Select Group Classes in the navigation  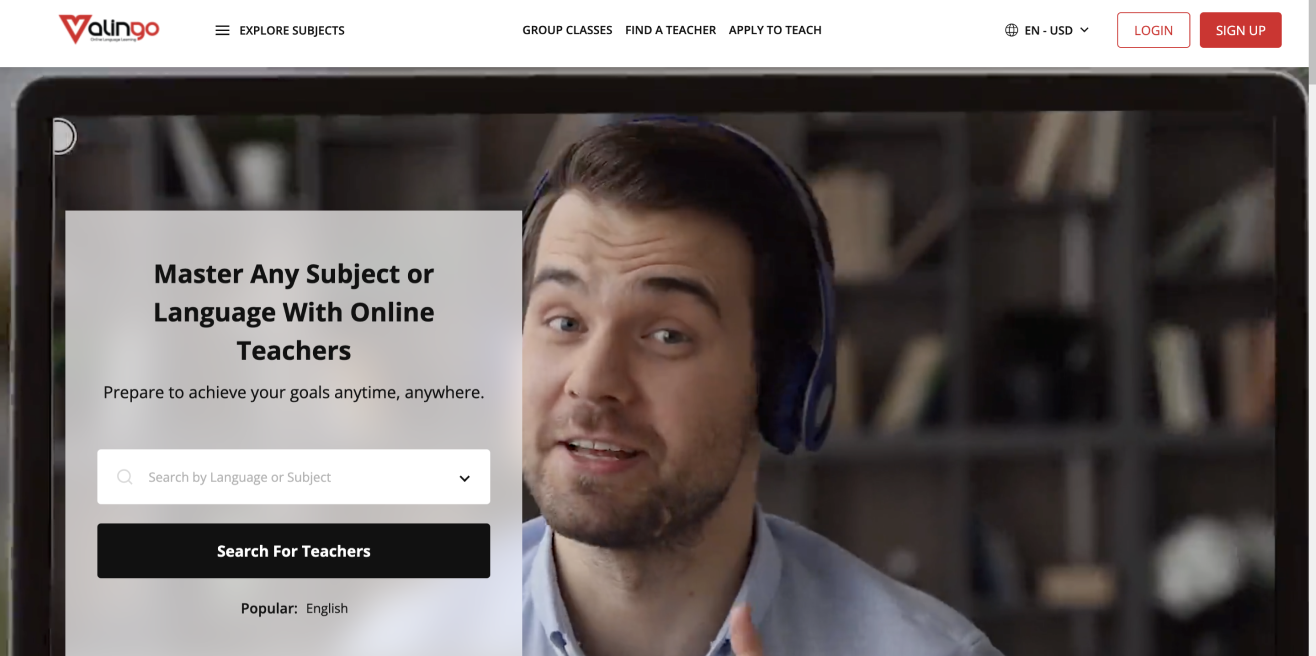pyautogui.click(x=567, y=30)
